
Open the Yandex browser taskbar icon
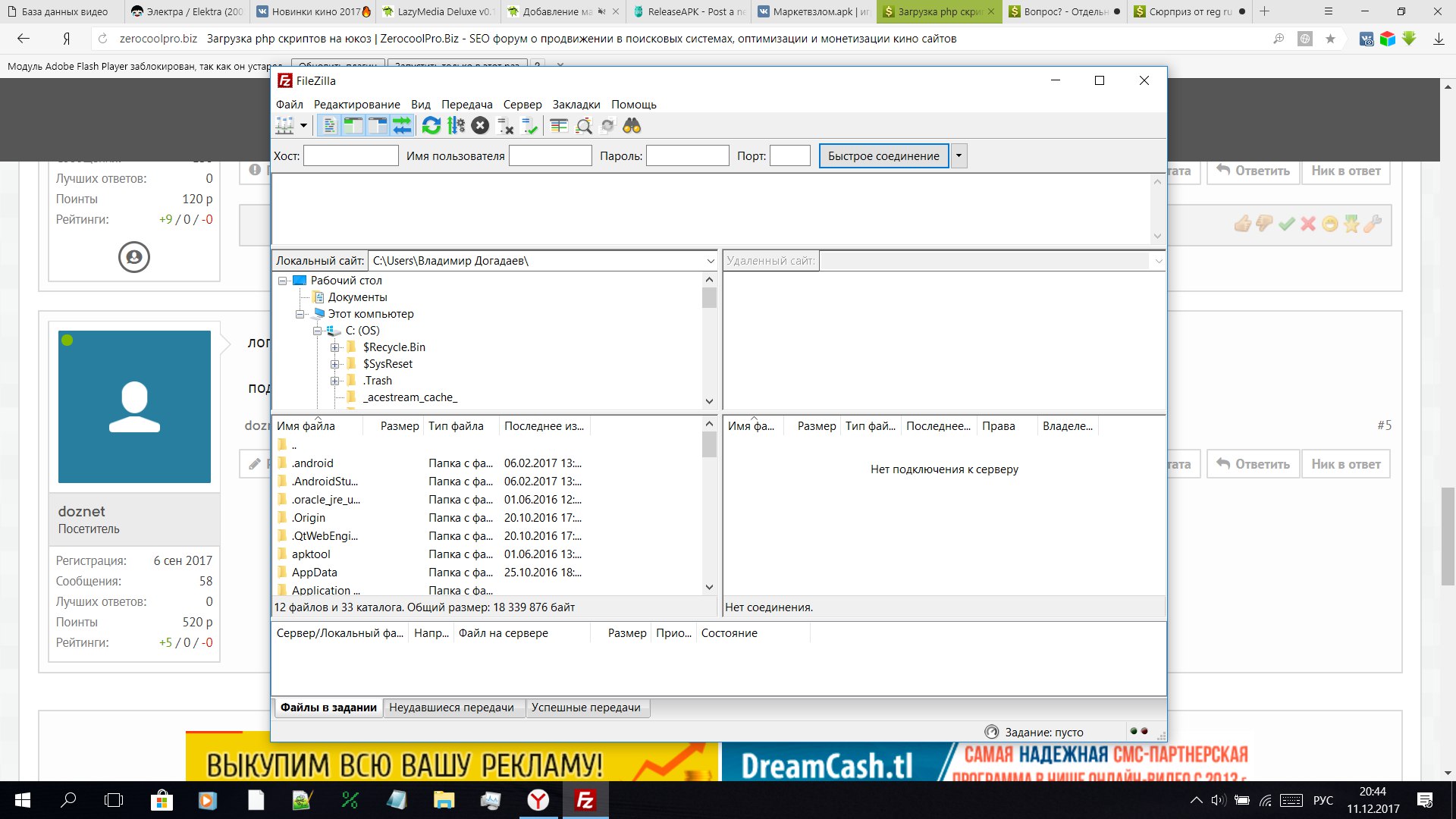click(538, 800)
